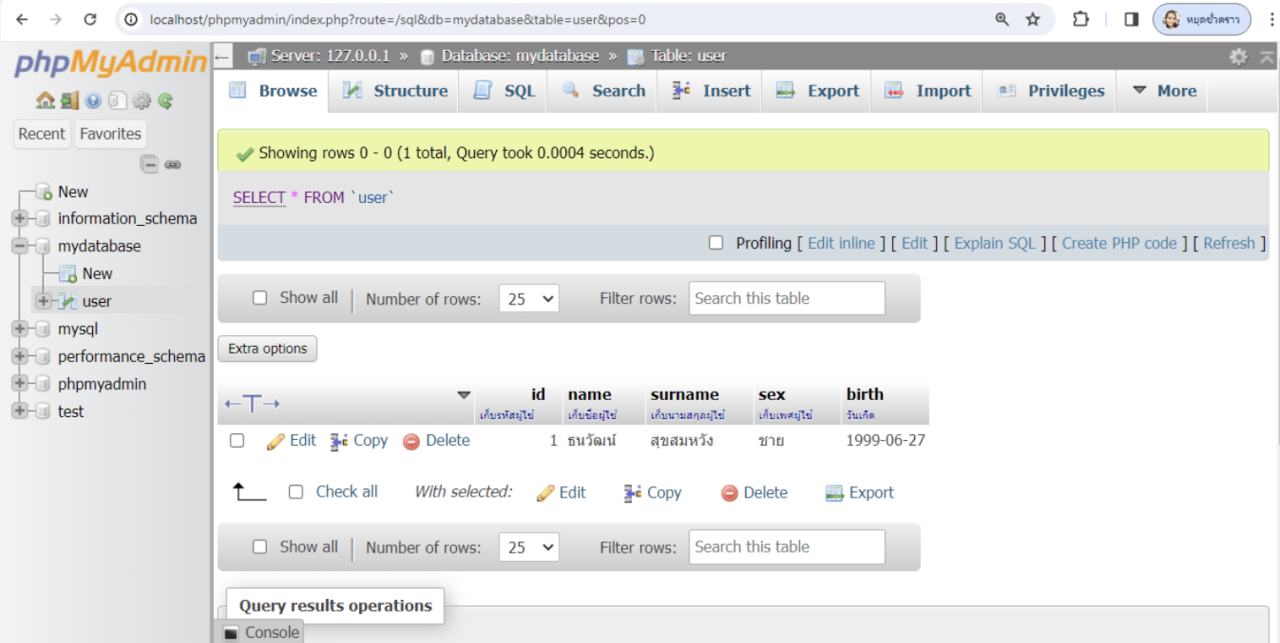
Task: Select the row 1 checkbox
Action: pos(237,441)
